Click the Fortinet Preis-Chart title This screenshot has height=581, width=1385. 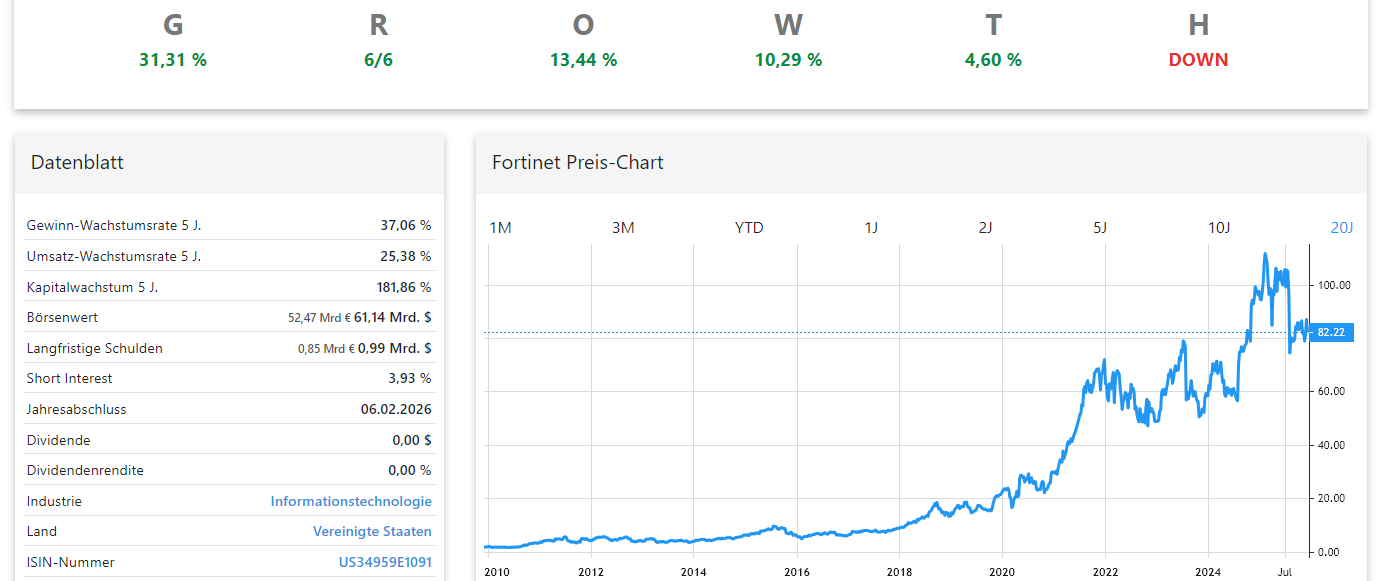click(577, 162)
